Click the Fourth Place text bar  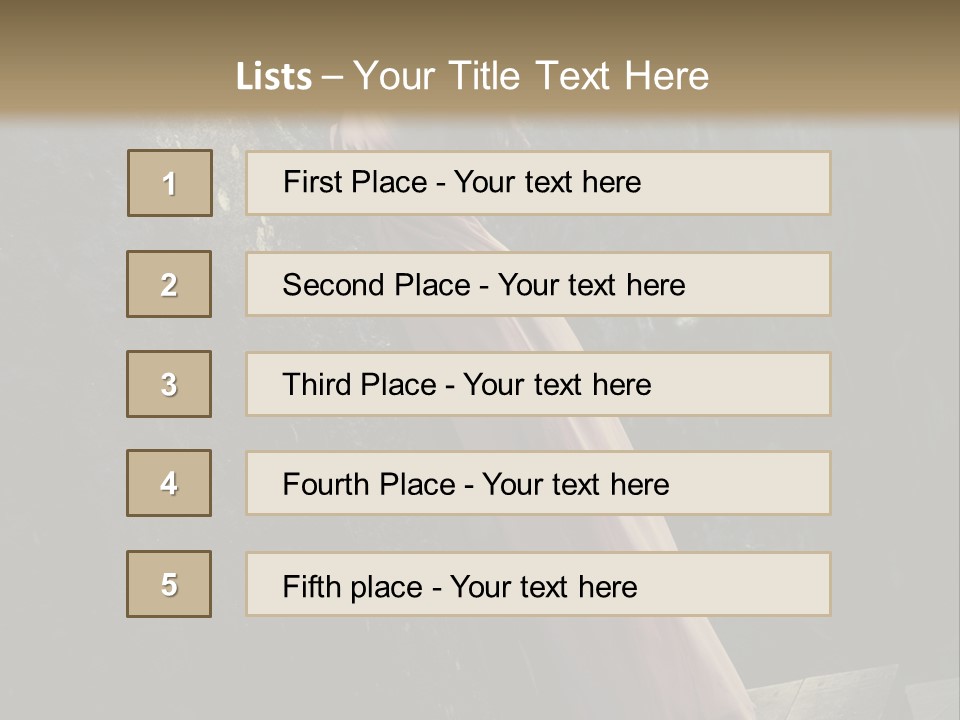pyautogui.click(x=538, y=484)
